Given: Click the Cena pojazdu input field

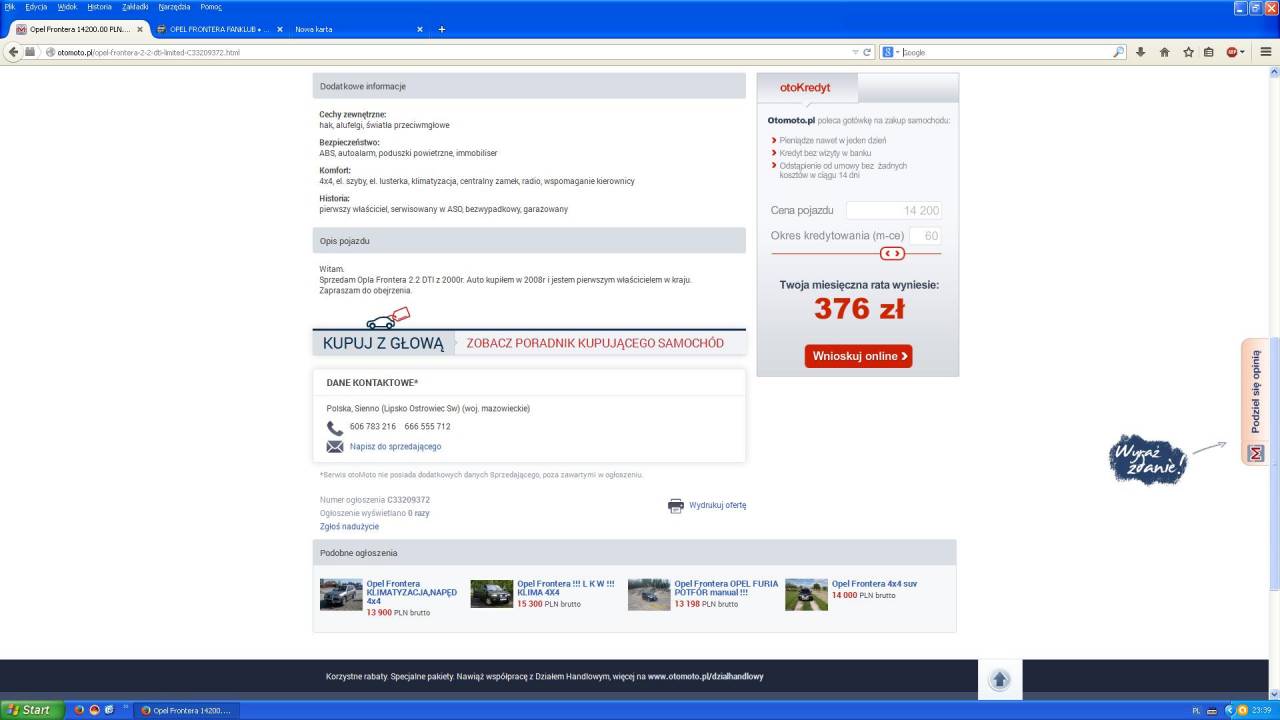Looking at the screenshot, I should coord(893,211).
